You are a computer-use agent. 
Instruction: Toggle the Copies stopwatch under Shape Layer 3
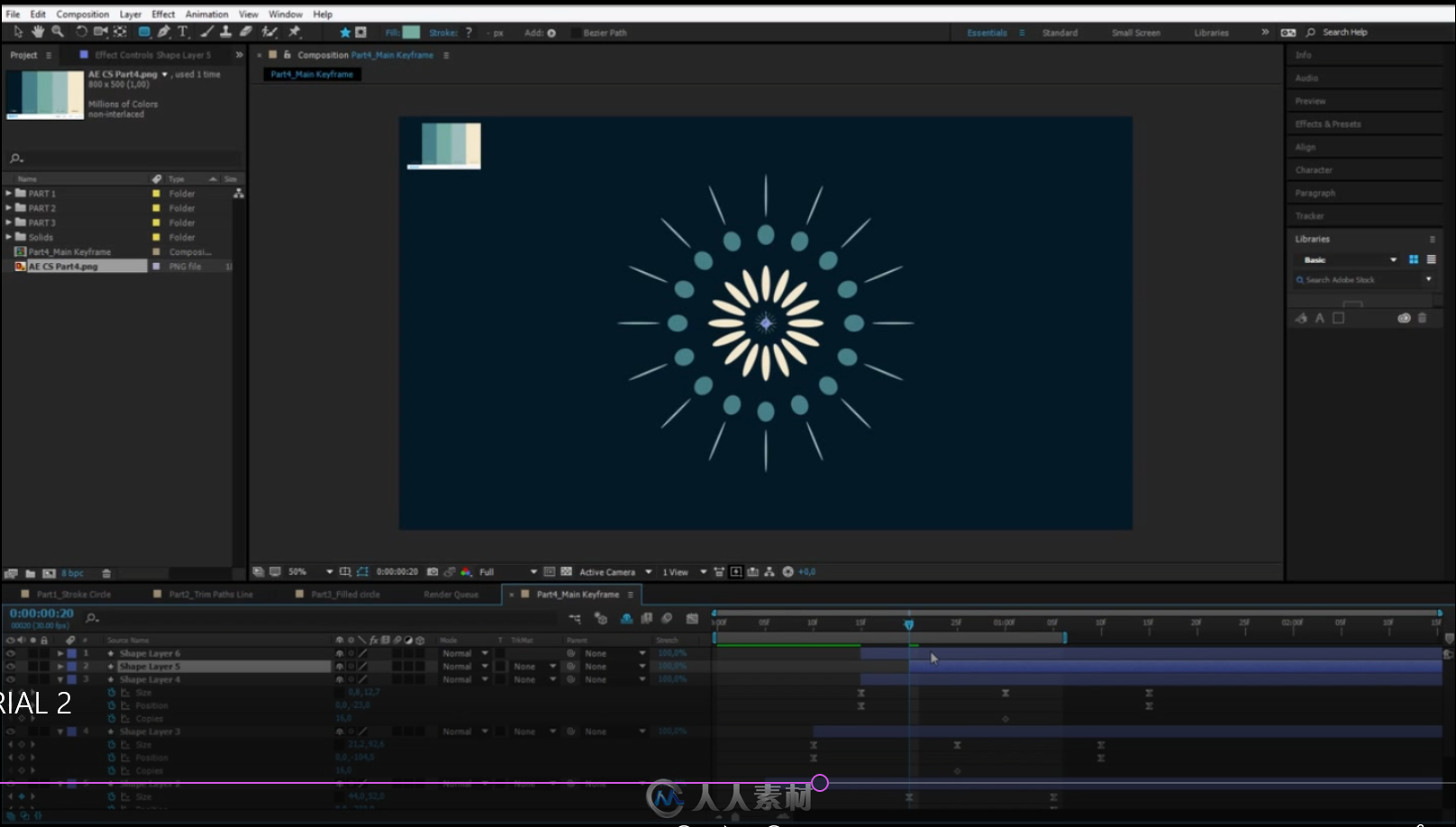tap(112, 770)
